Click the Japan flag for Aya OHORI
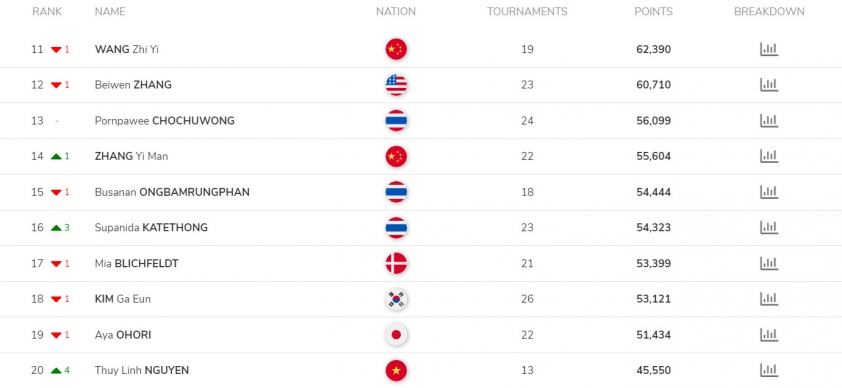 coord(396,335)
